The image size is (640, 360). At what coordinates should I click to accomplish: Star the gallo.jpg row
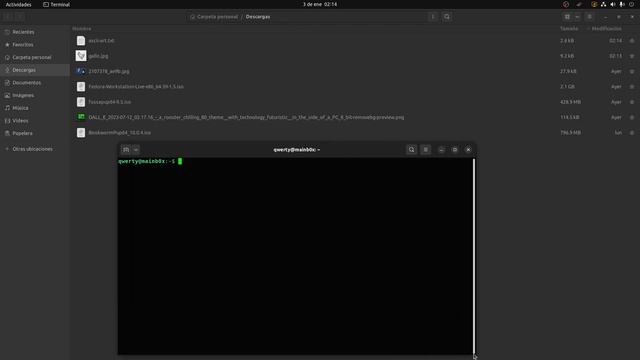pyautogui.click(x=632, y=56)
